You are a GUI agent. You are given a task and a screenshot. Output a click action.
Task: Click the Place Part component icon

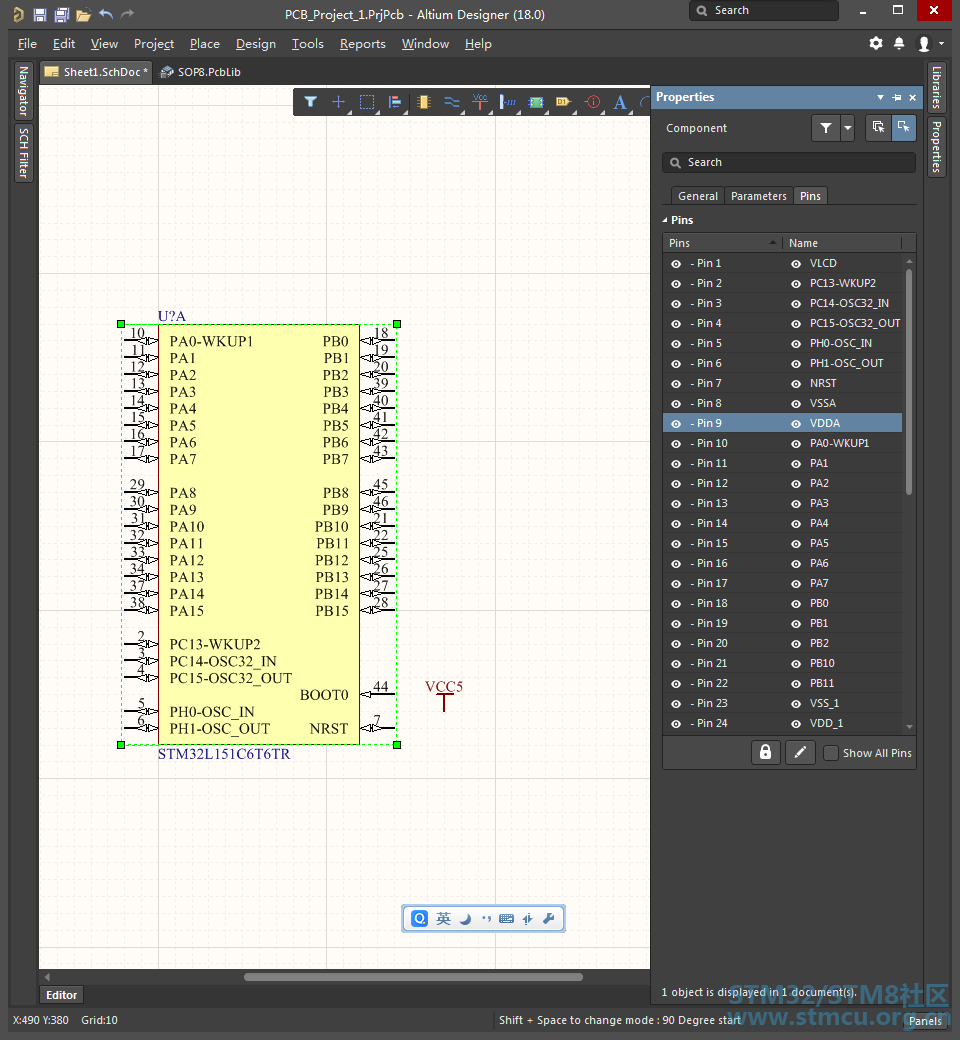click(424, 102)
